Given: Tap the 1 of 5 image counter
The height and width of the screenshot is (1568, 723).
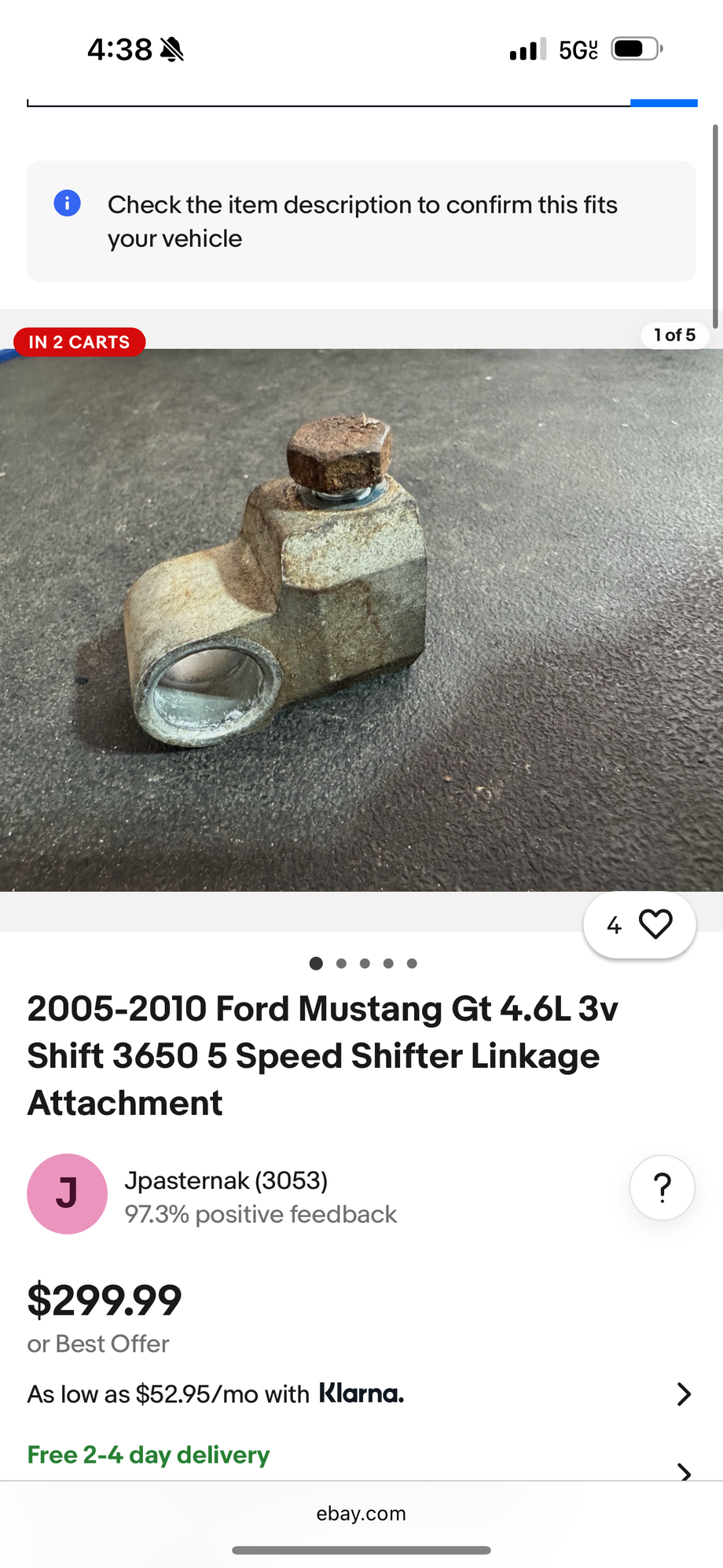Looking at the screenshot, I should (675, 335).
